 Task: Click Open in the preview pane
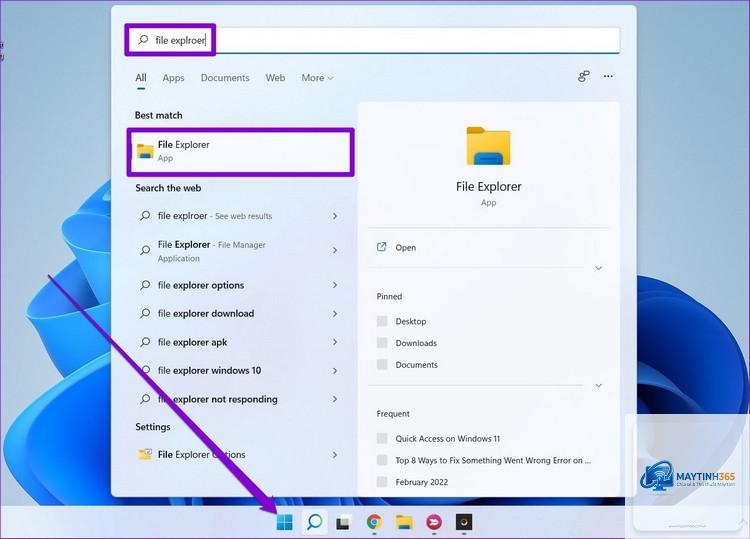(x=405, y=247)
